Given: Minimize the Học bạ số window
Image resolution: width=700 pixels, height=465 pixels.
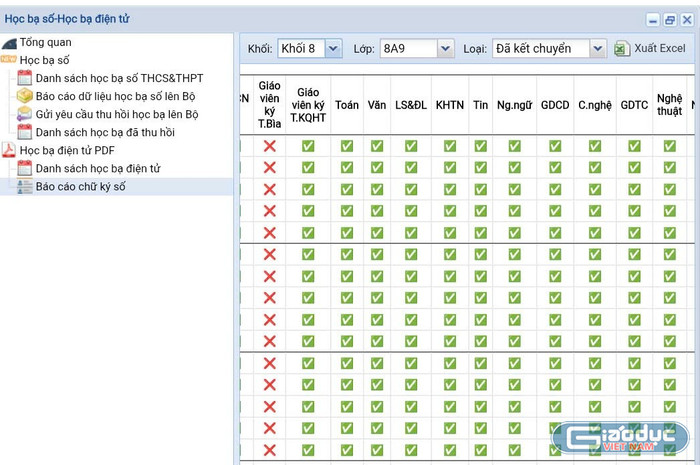Looking at the screenshot, I should tap(653, 20).
